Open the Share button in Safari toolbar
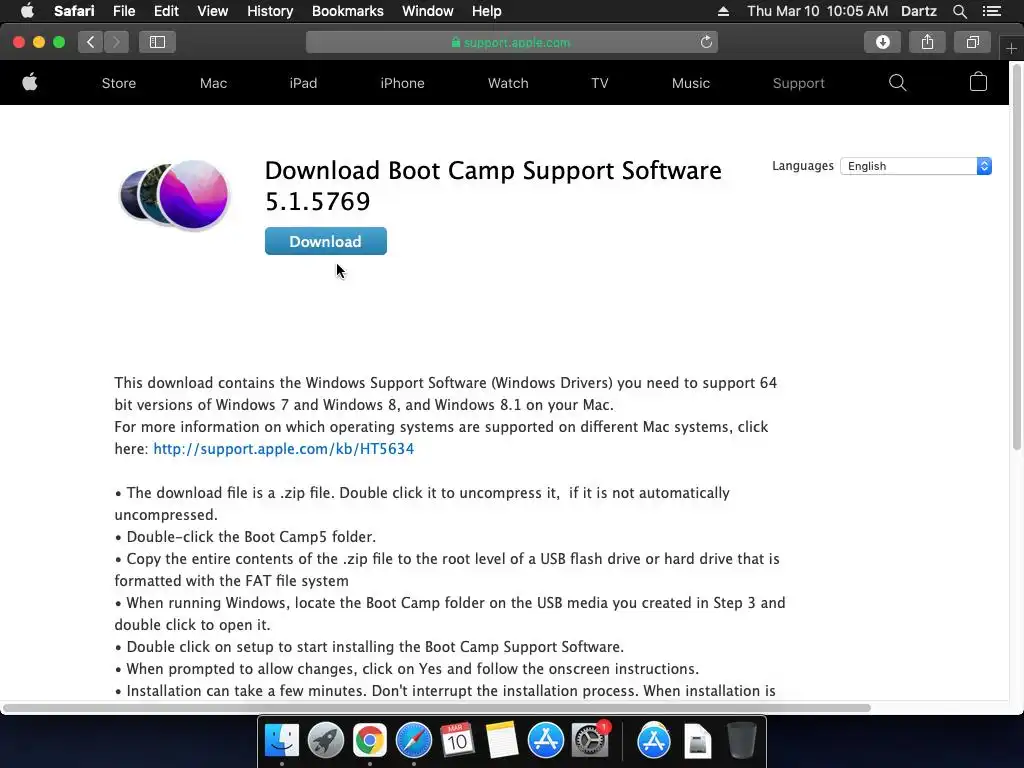This screenshot has height=768, width=1024. pyautogui.click(x=927, y=42)
